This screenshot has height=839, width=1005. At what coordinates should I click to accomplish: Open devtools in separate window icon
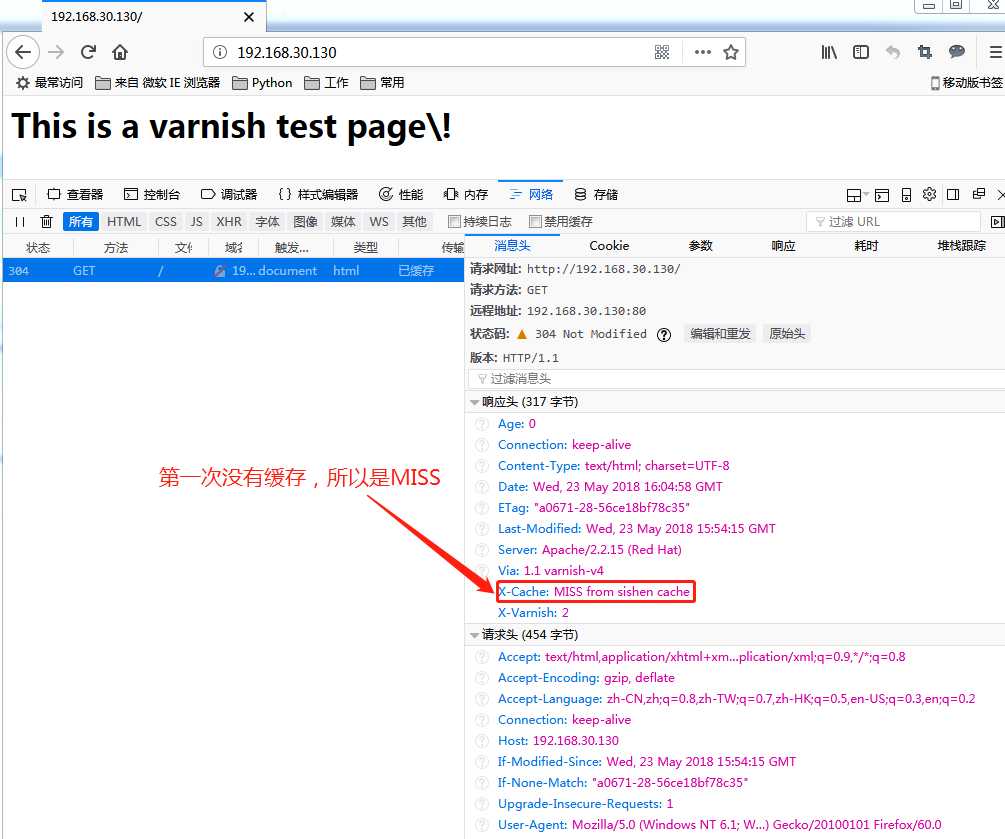point(979,194)
